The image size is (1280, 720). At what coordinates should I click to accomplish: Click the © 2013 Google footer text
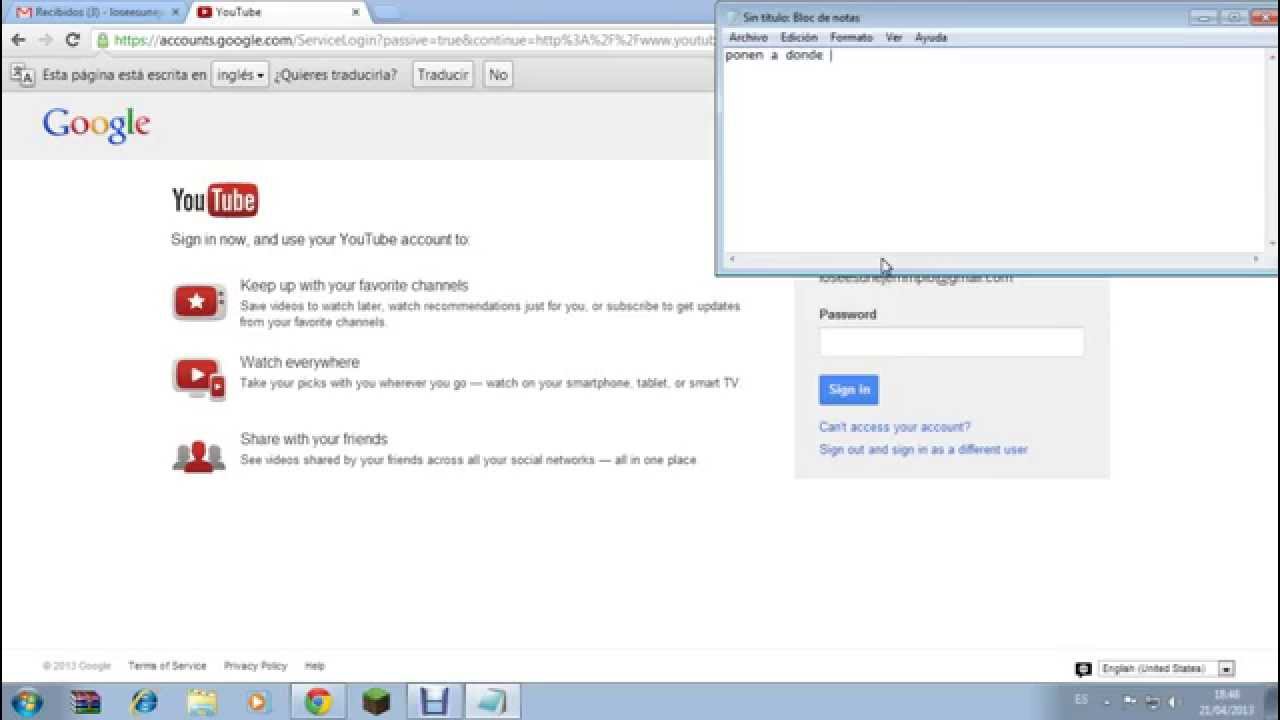(x=77, y=666)
